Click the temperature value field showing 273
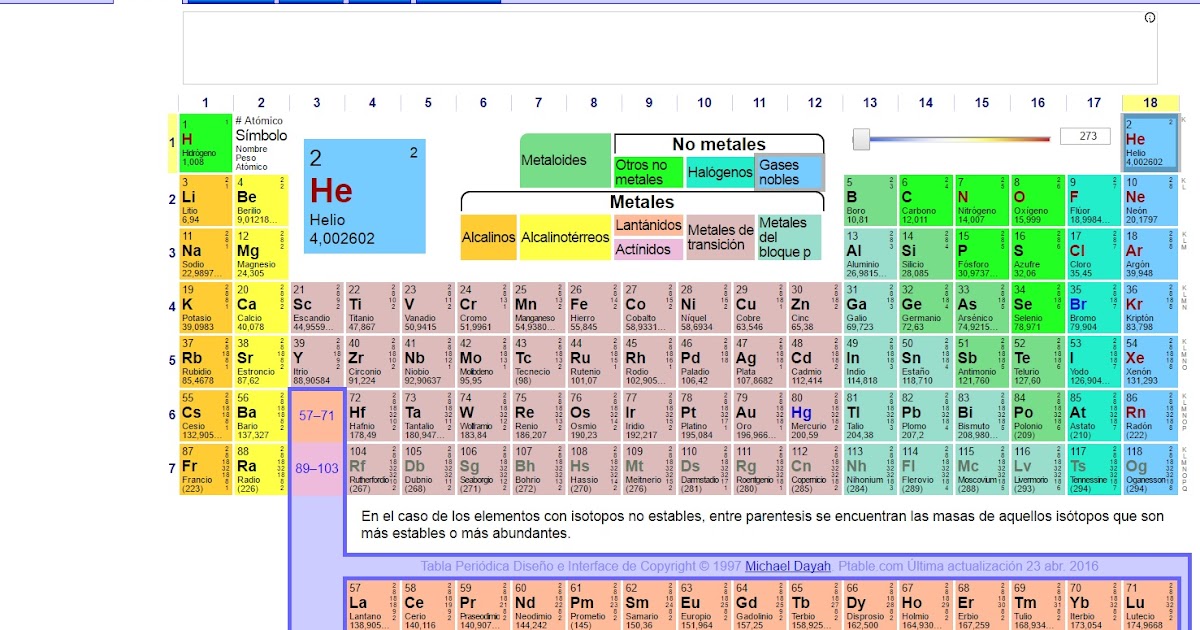This screenshot has width=1200, height=630. (1085, 135)
